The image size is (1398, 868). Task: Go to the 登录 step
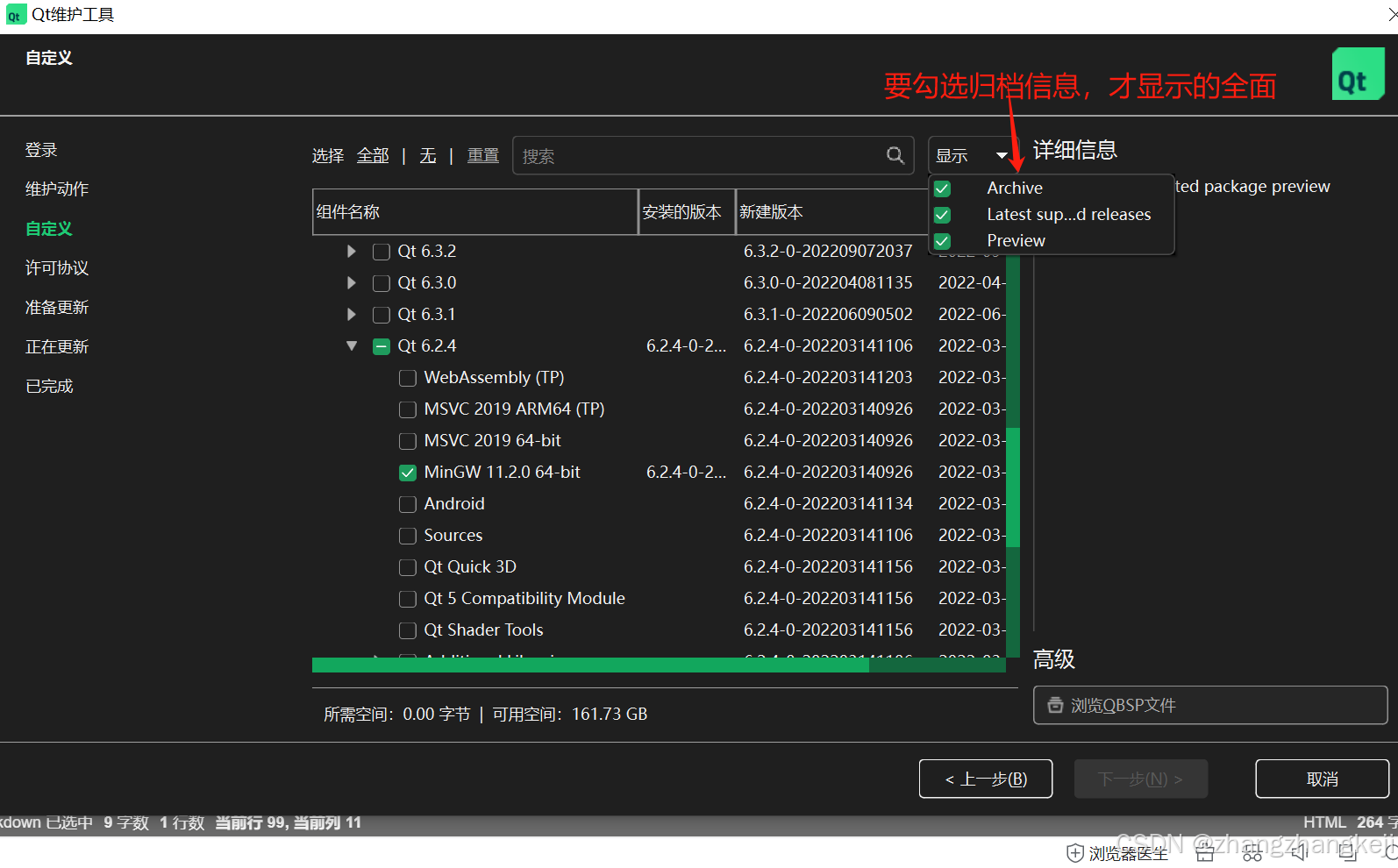click(x=41, y=150)
